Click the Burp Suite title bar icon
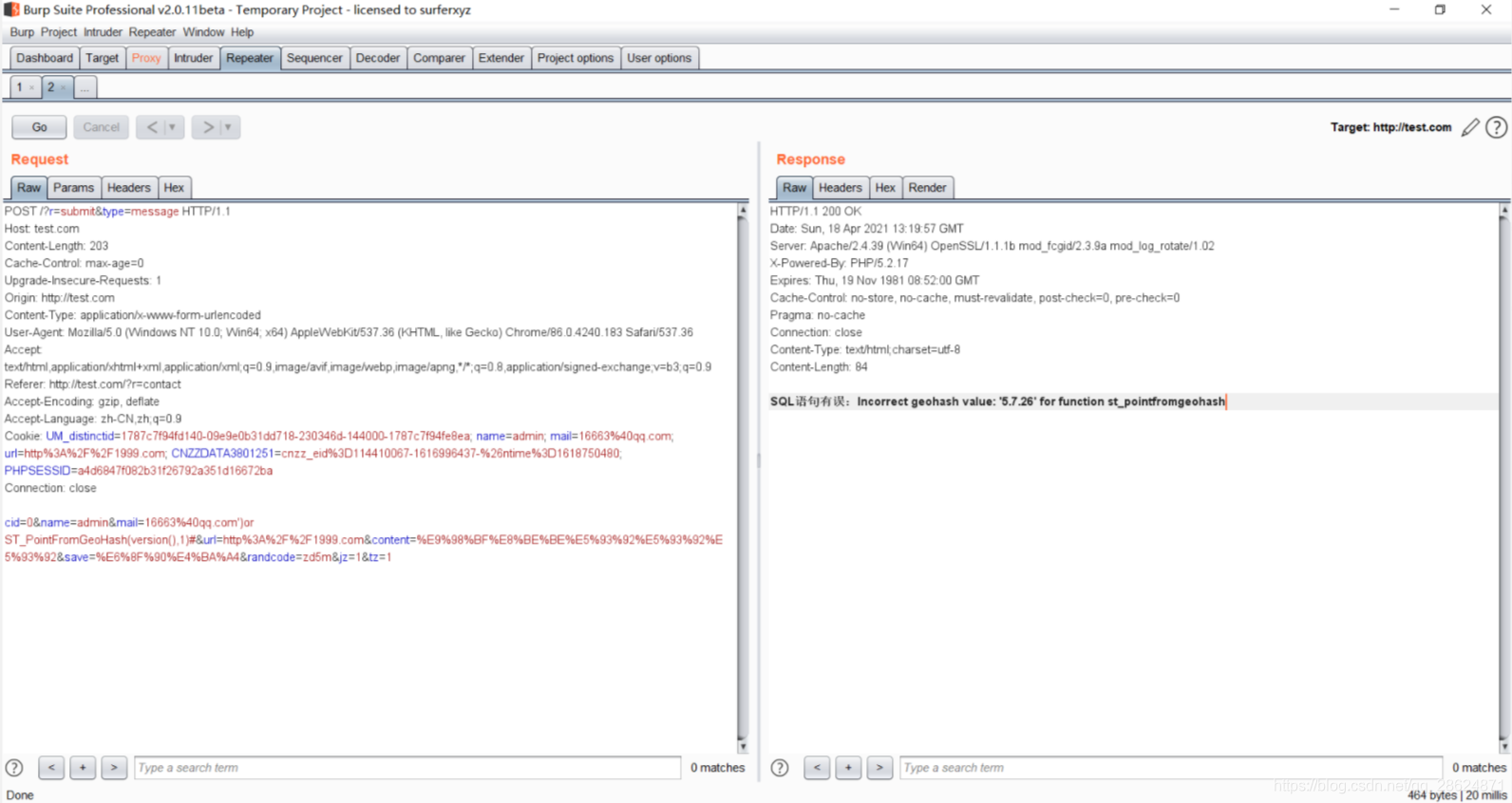This screenshot has height=803, width=1512. click(11, 9)
